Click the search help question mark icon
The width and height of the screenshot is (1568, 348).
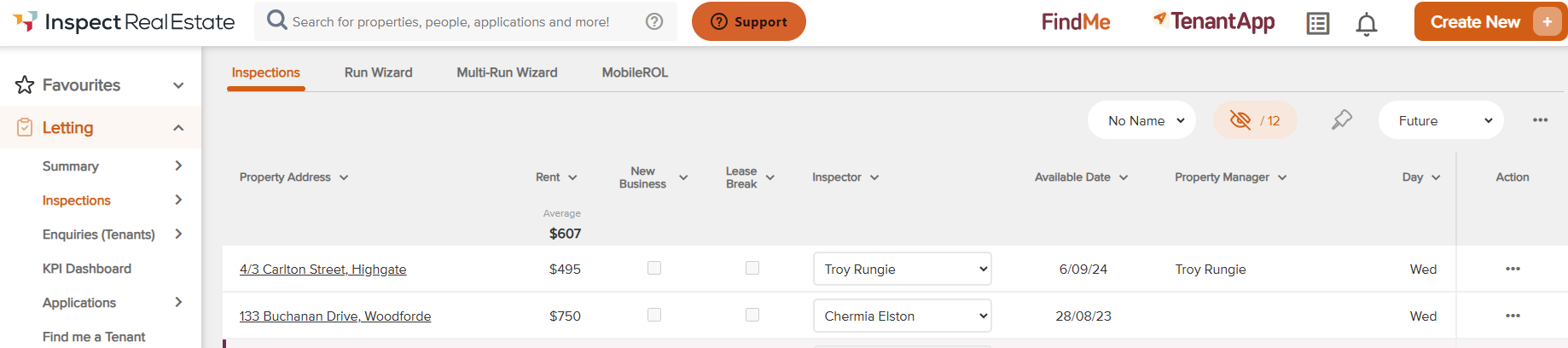[x=654, y=21]
